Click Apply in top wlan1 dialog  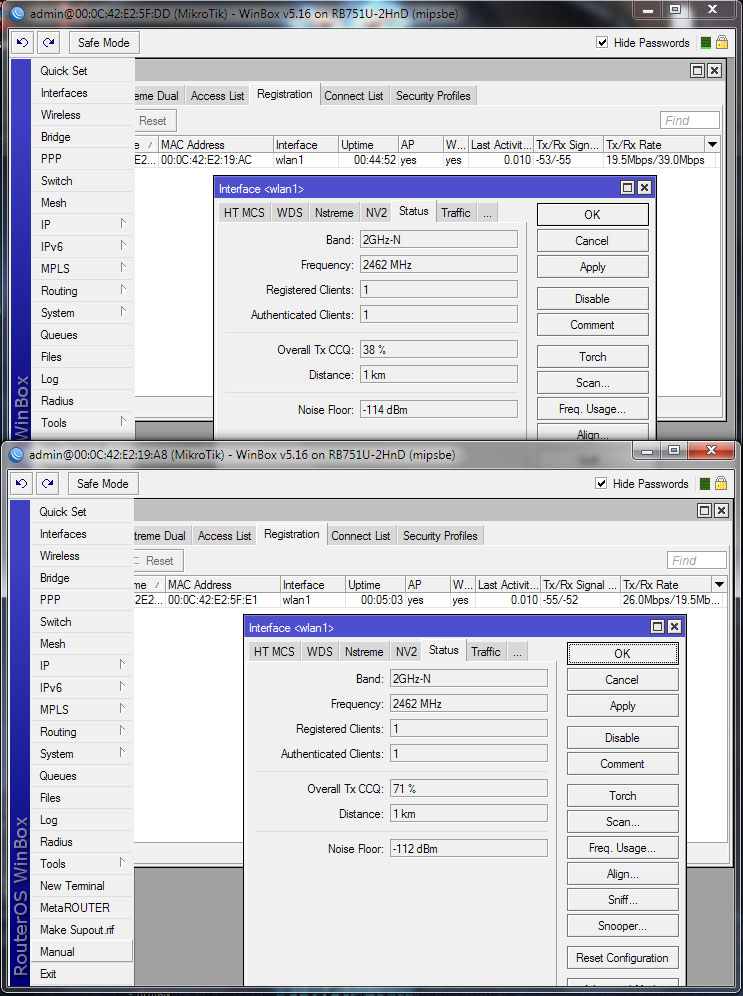click(592, 267)
